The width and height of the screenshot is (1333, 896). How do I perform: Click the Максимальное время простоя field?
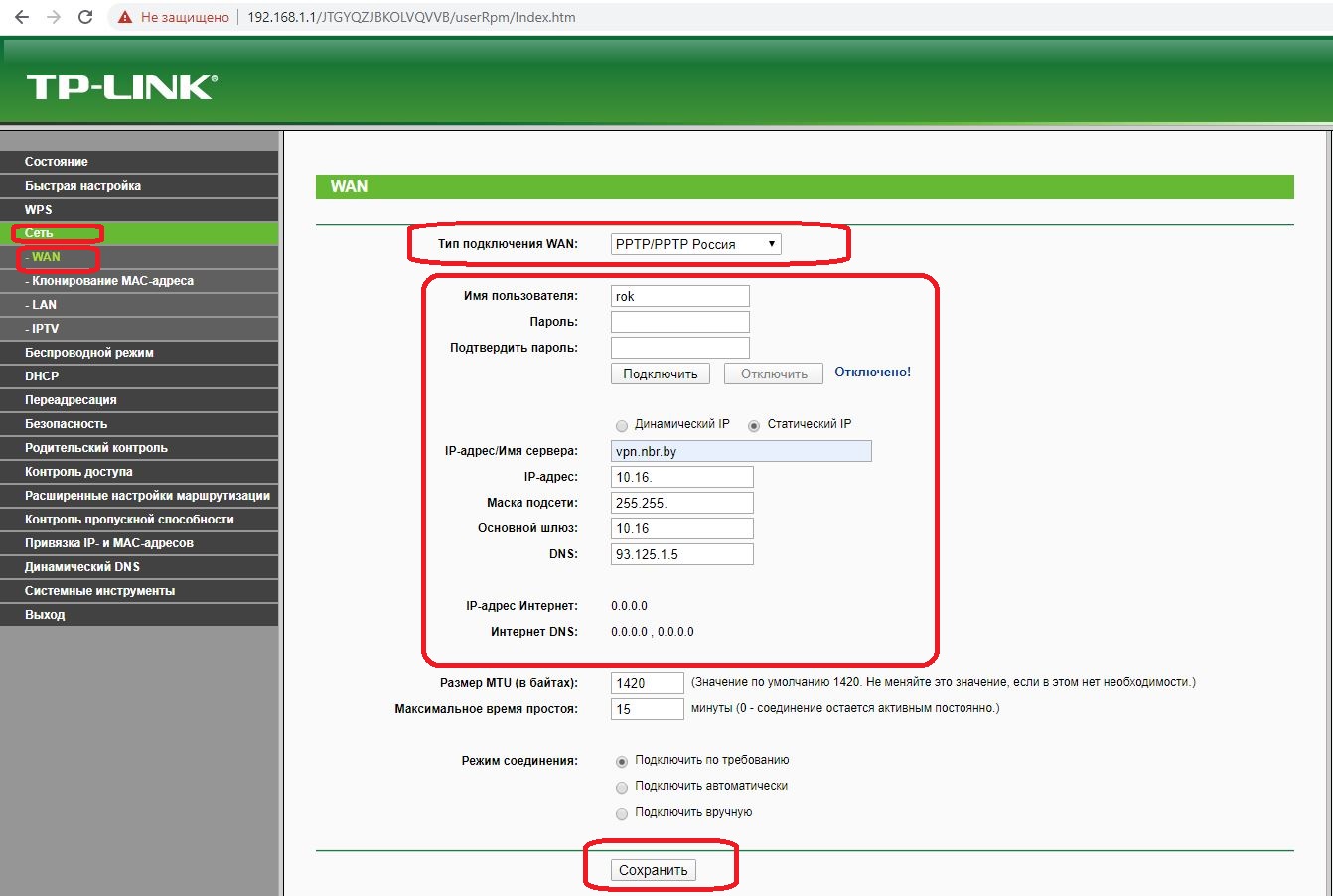pyautogui.click(x=647, y=709)
